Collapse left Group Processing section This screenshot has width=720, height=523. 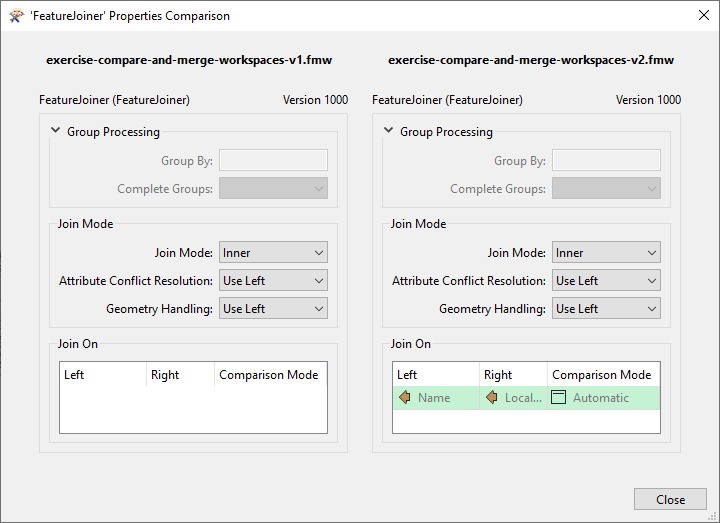tap(55, 131)
